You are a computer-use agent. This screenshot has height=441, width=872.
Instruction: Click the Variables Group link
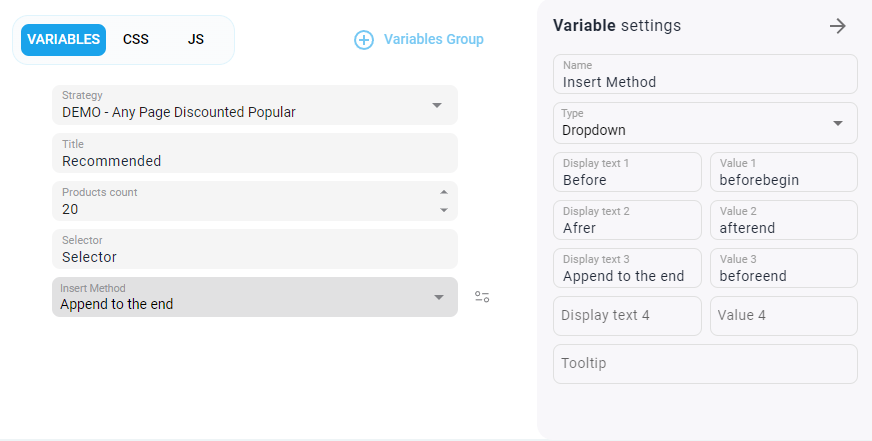pyautogui.click(x=433, y=40)
